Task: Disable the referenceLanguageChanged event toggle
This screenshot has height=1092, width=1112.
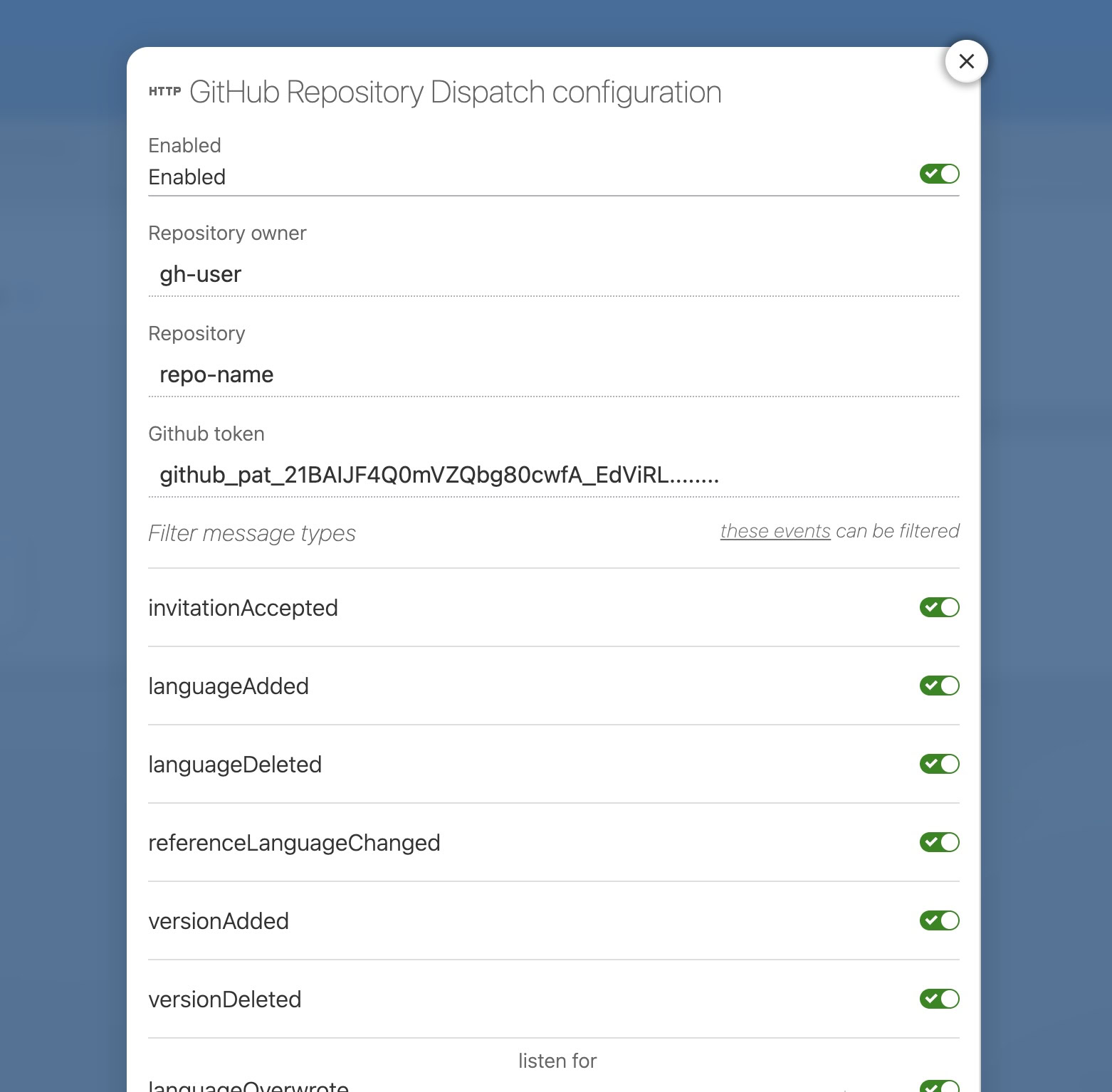Action: point(939,842)
